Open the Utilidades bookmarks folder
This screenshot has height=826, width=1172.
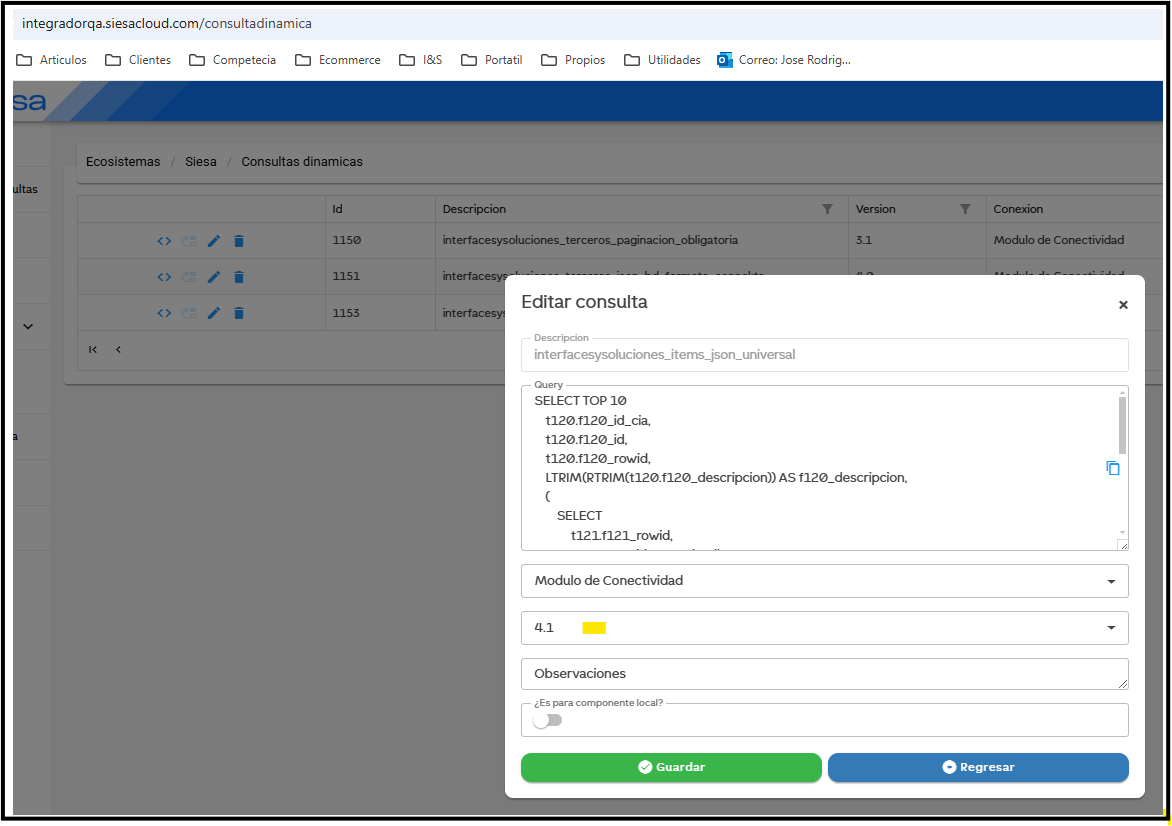click(662, 60)
